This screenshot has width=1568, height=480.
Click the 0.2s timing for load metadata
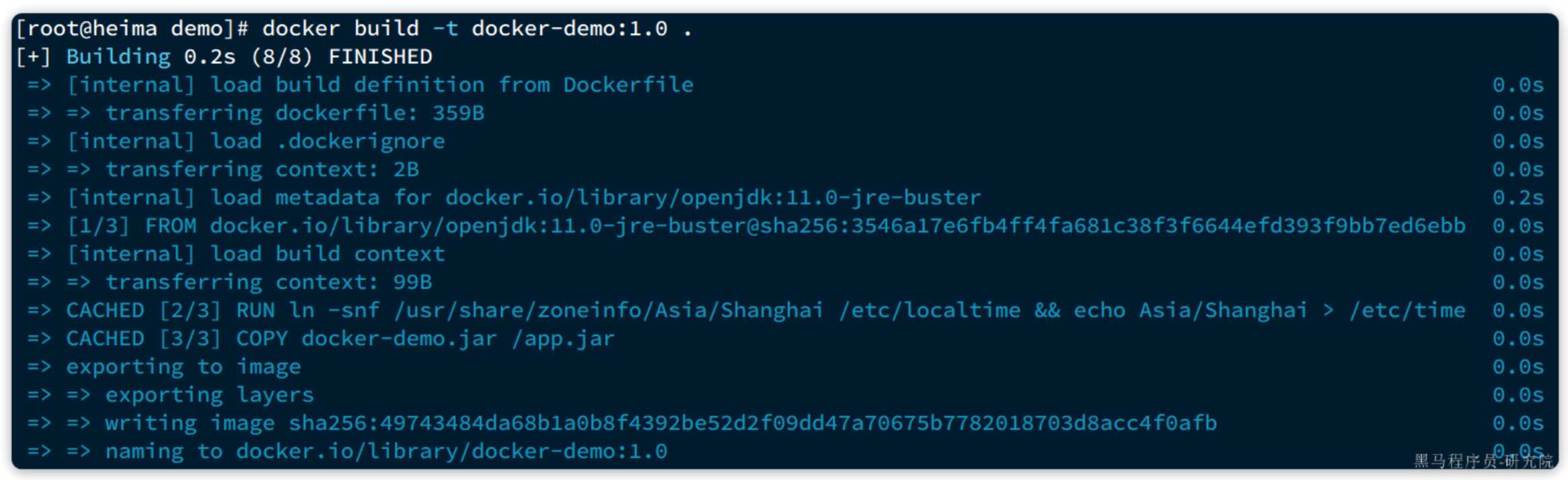1518,198
